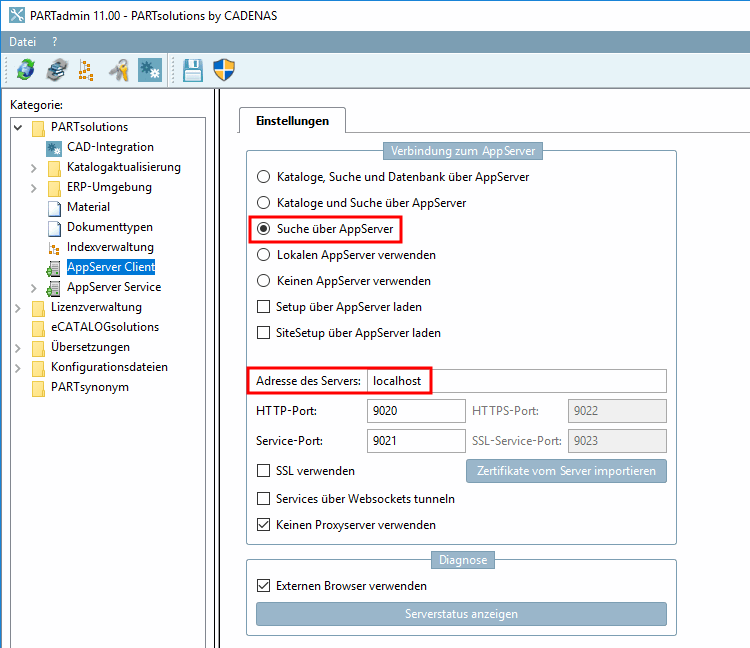The width and height of the screenshot is (750, 648).
Task: Click the AppServer Client server icon
Action: click(x=54, y=268)
